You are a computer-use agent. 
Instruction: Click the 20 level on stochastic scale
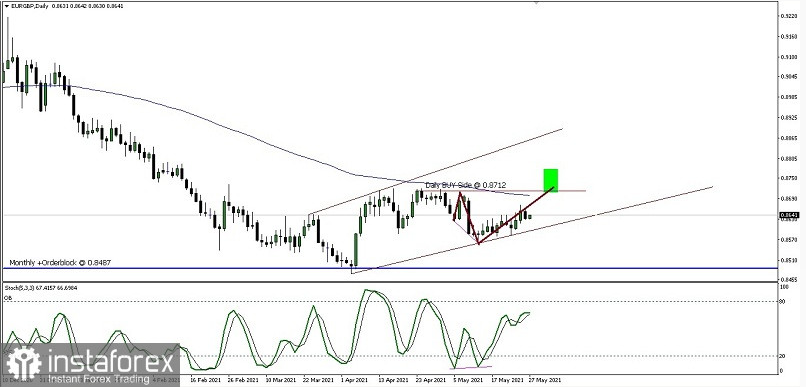click(783, 356)
